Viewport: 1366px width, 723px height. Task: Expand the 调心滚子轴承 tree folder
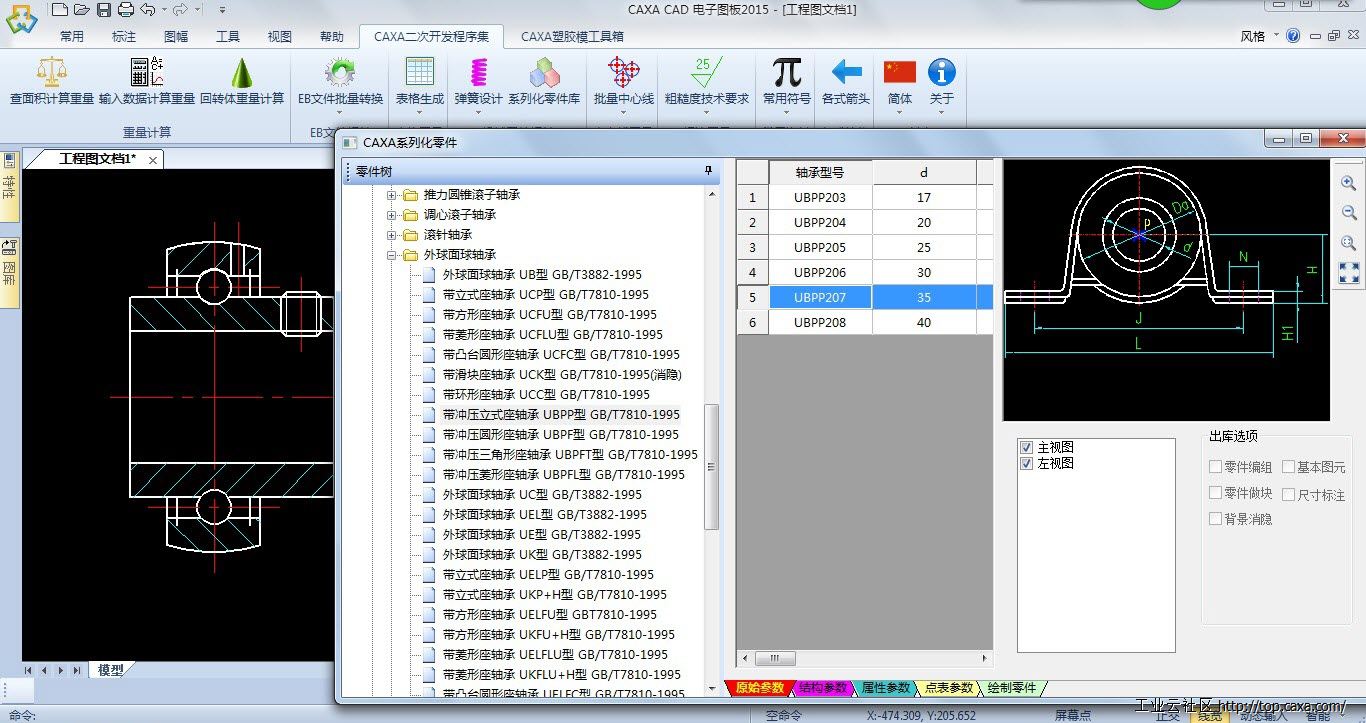(392, 215)
